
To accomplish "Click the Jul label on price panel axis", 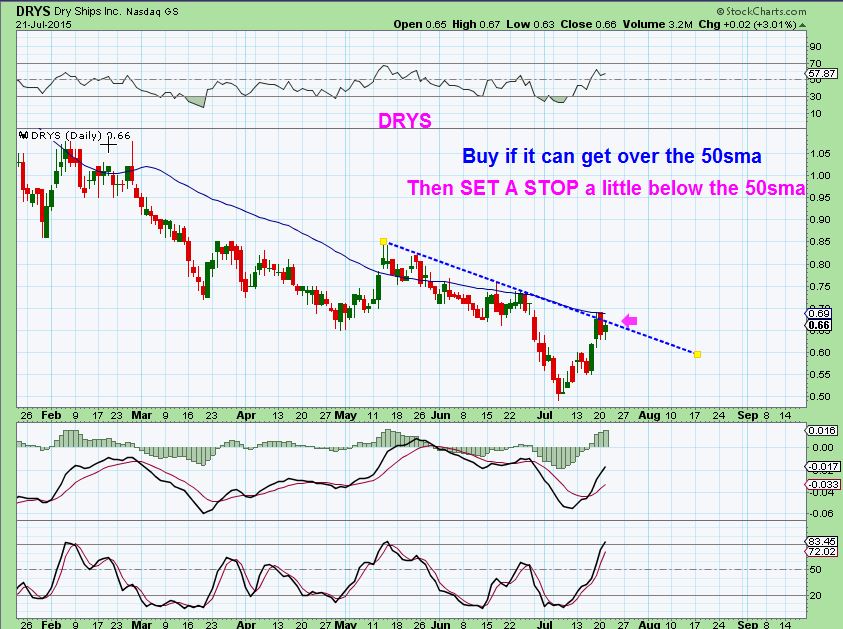I will [x=545, y=416].
